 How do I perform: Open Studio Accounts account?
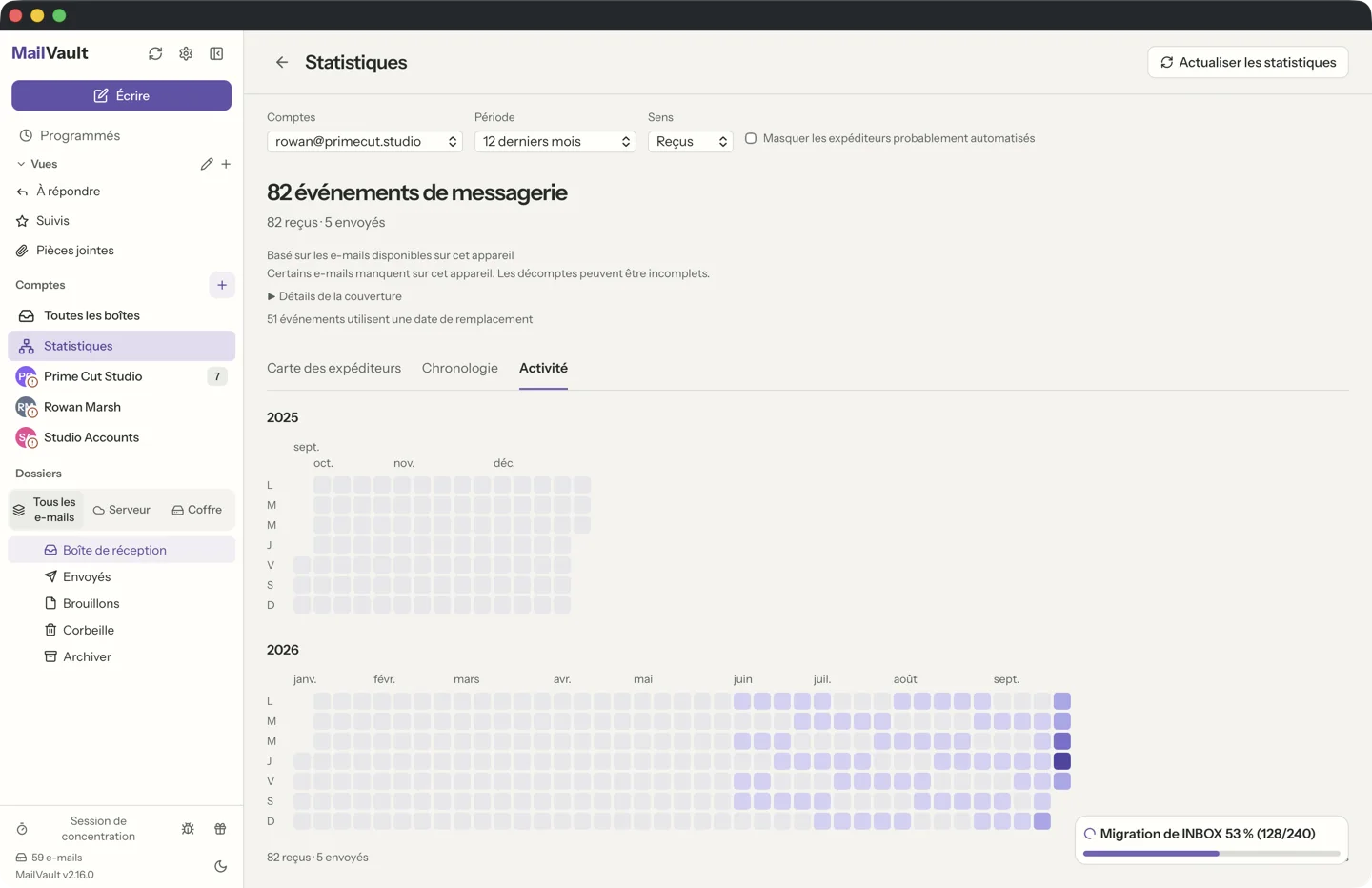click(121, 437)
